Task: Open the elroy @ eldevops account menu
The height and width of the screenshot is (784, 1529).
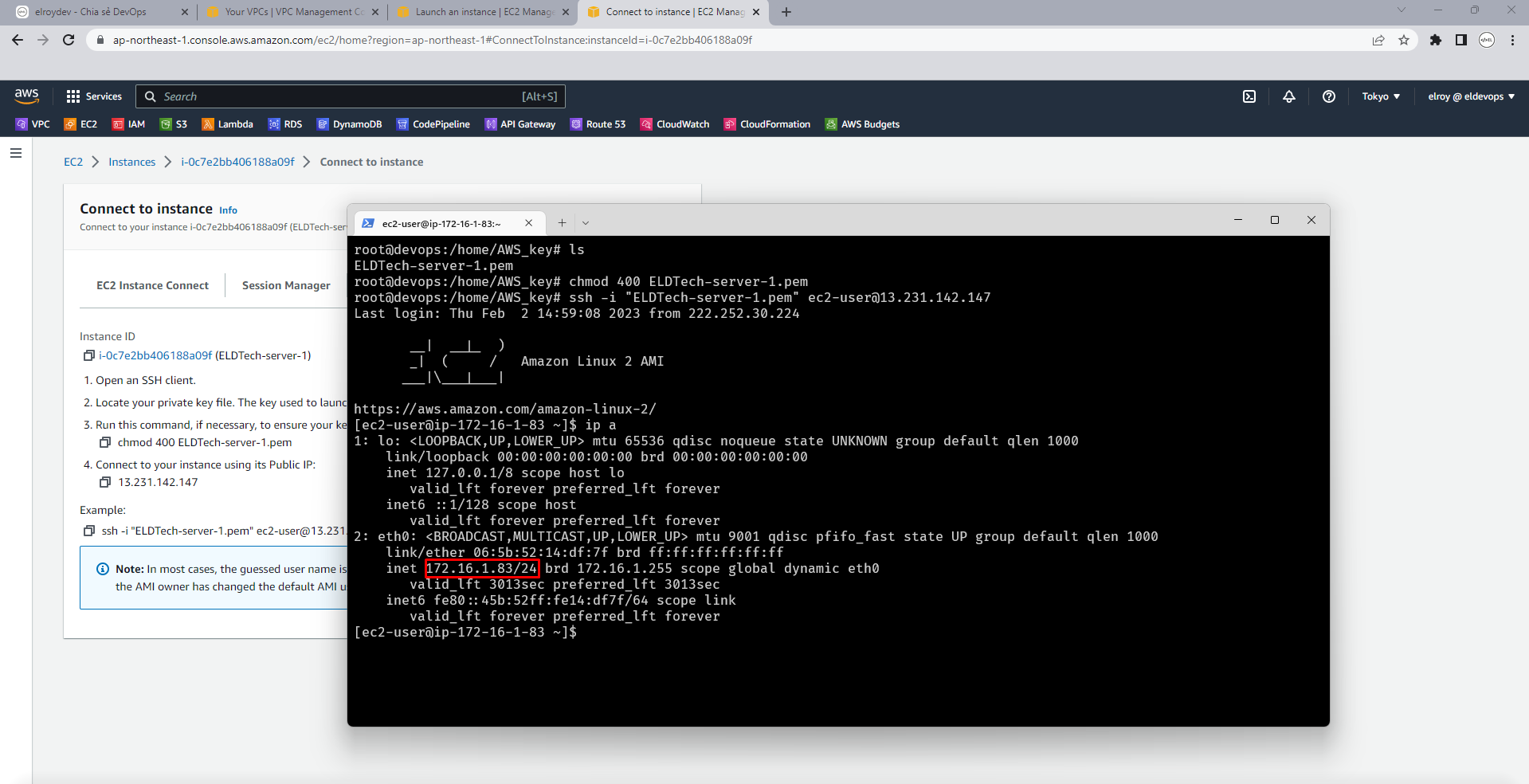Action: point(1471,96)
